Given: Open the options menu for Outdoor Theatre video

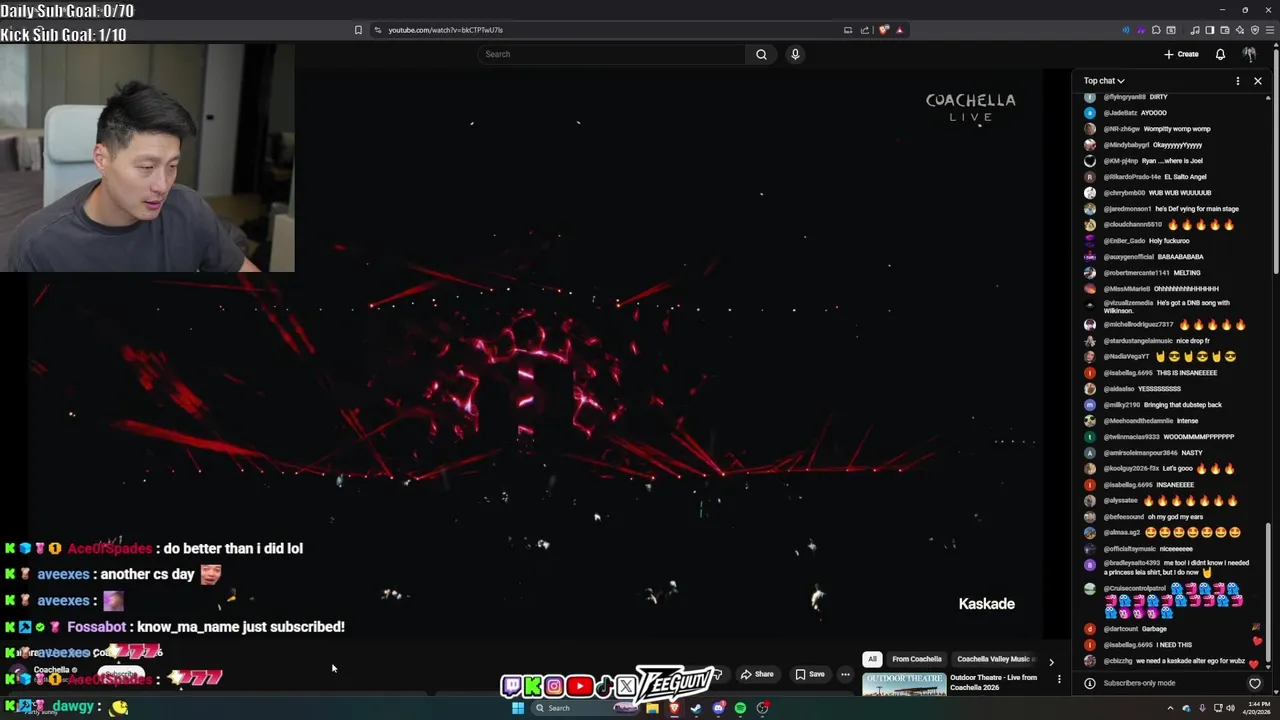Looking at the screenshot, I should (x=1059, y=679).
